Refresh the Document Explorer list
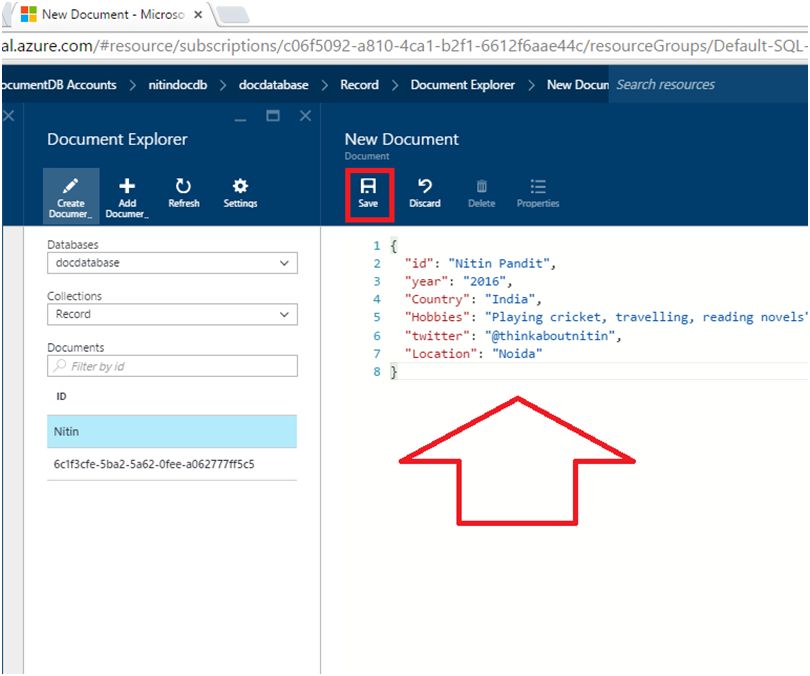810x676 pixels. point(183,193)
